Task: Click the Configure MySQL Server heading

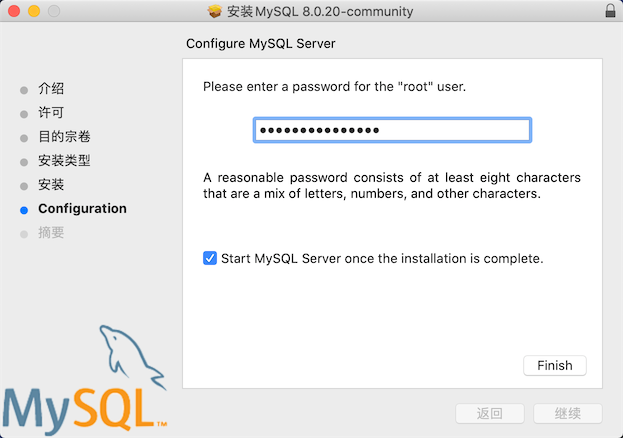Action: pos(262,44)
